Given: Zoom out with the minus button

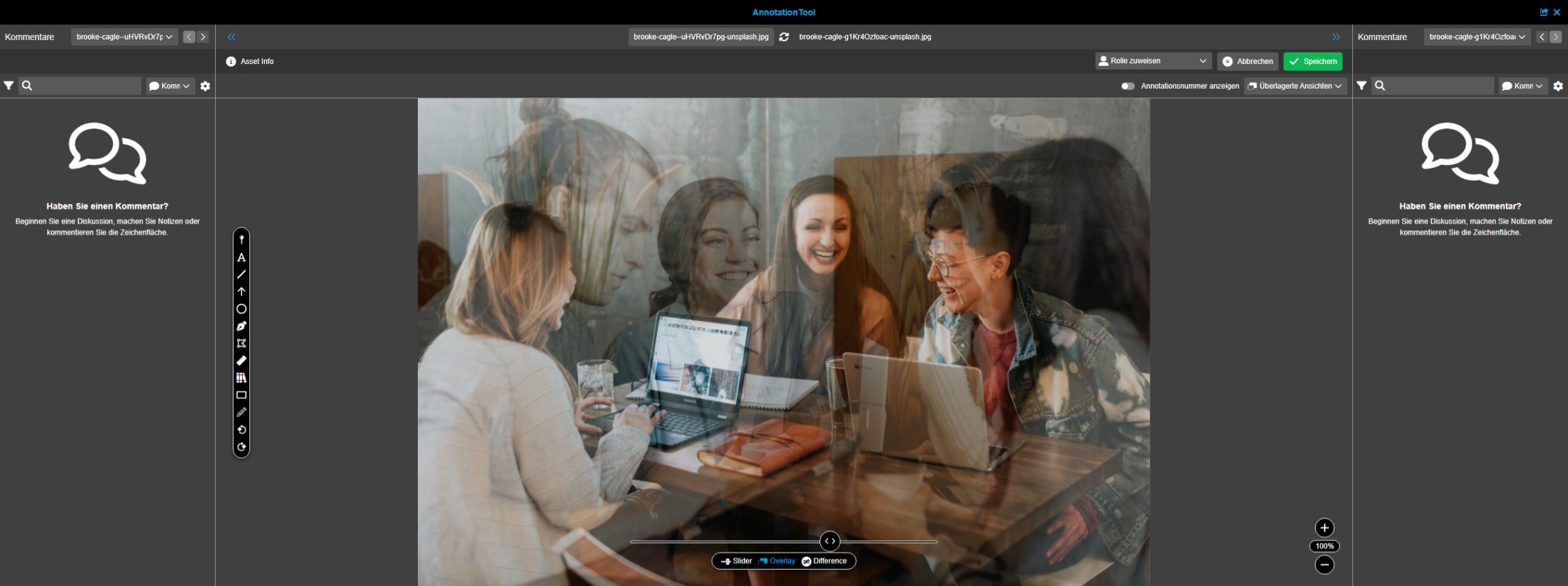Looking at the screenshot, I should [x=1325, y=565].
